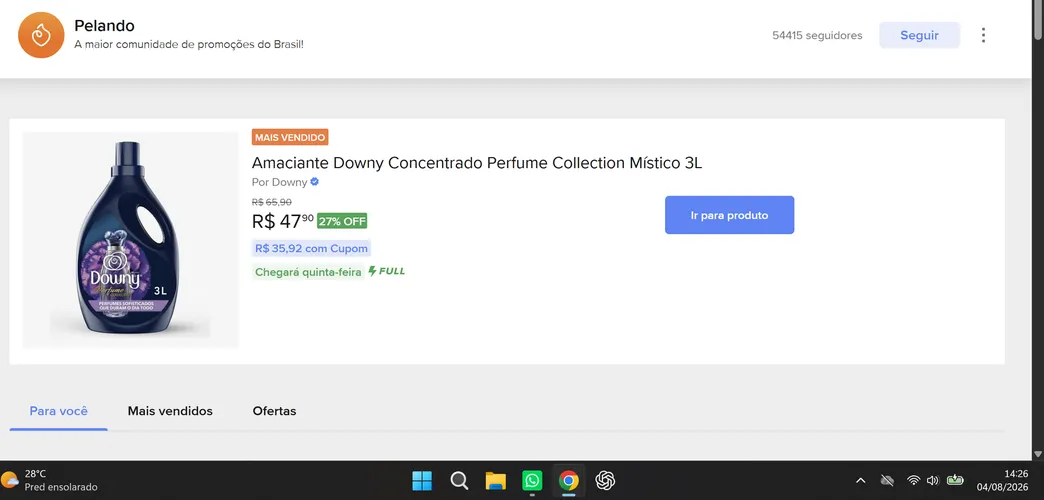Click the volume speaker icon
The width and height of the screenshot is (1044, 500).
pos(933,480)
